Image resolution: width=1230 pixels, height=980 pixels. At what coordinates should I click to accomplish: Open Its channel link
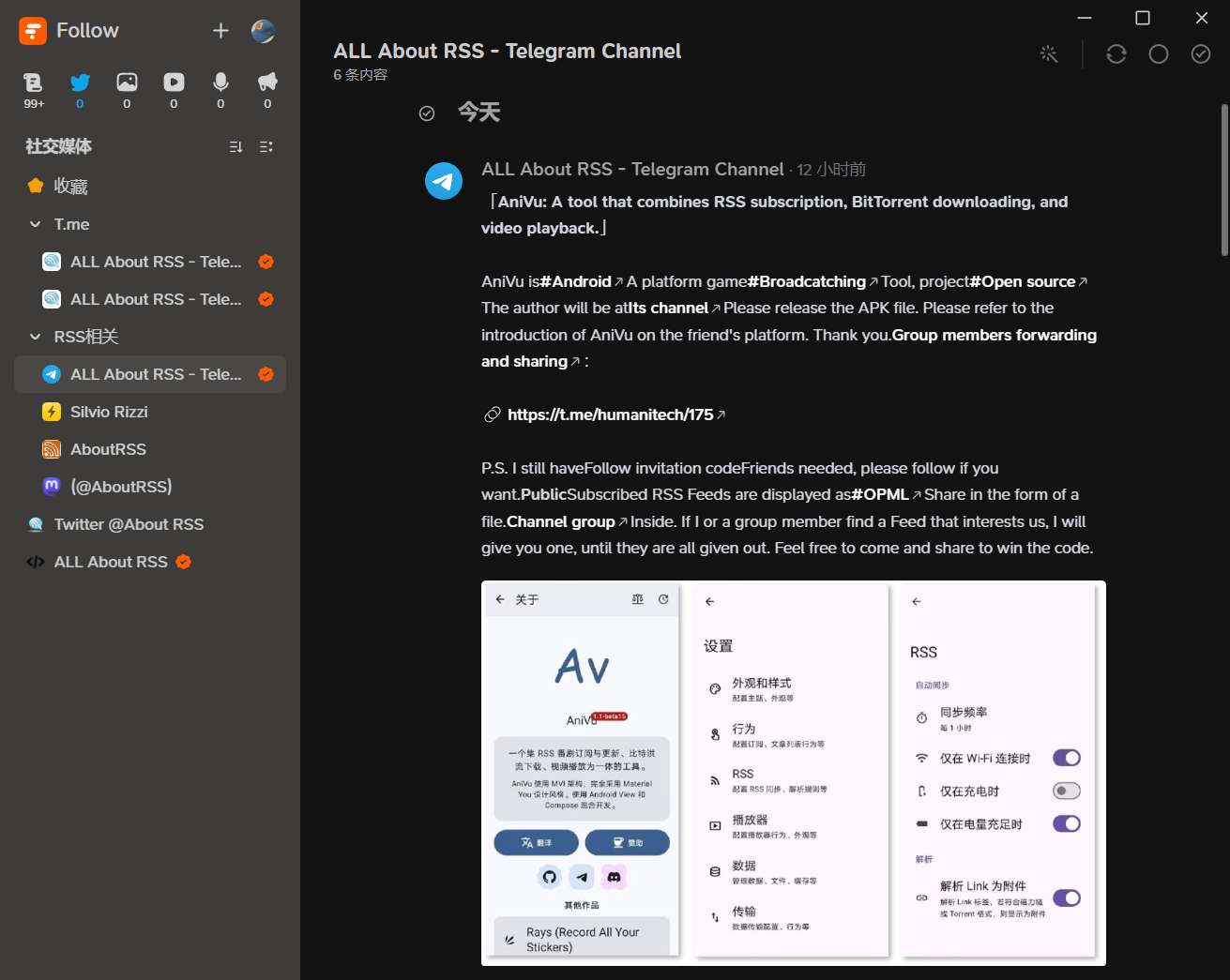click(674, 308)
